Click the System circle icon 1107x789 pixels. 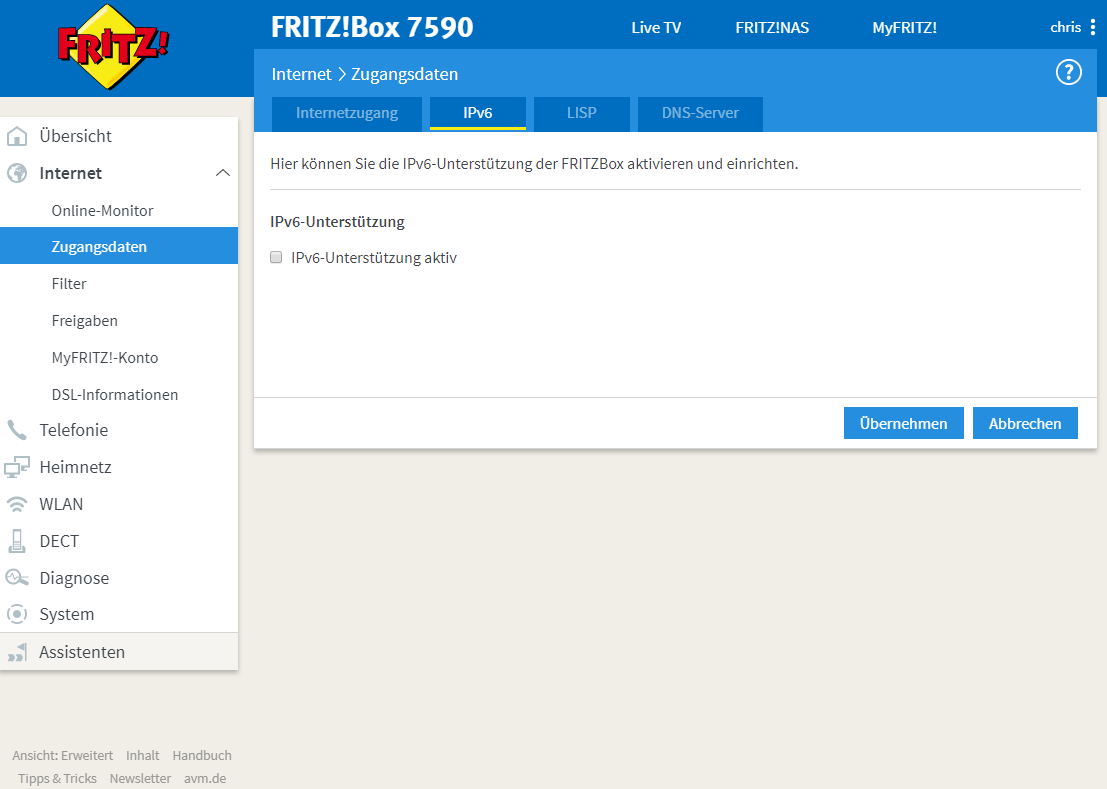click(x=17, y=614)
